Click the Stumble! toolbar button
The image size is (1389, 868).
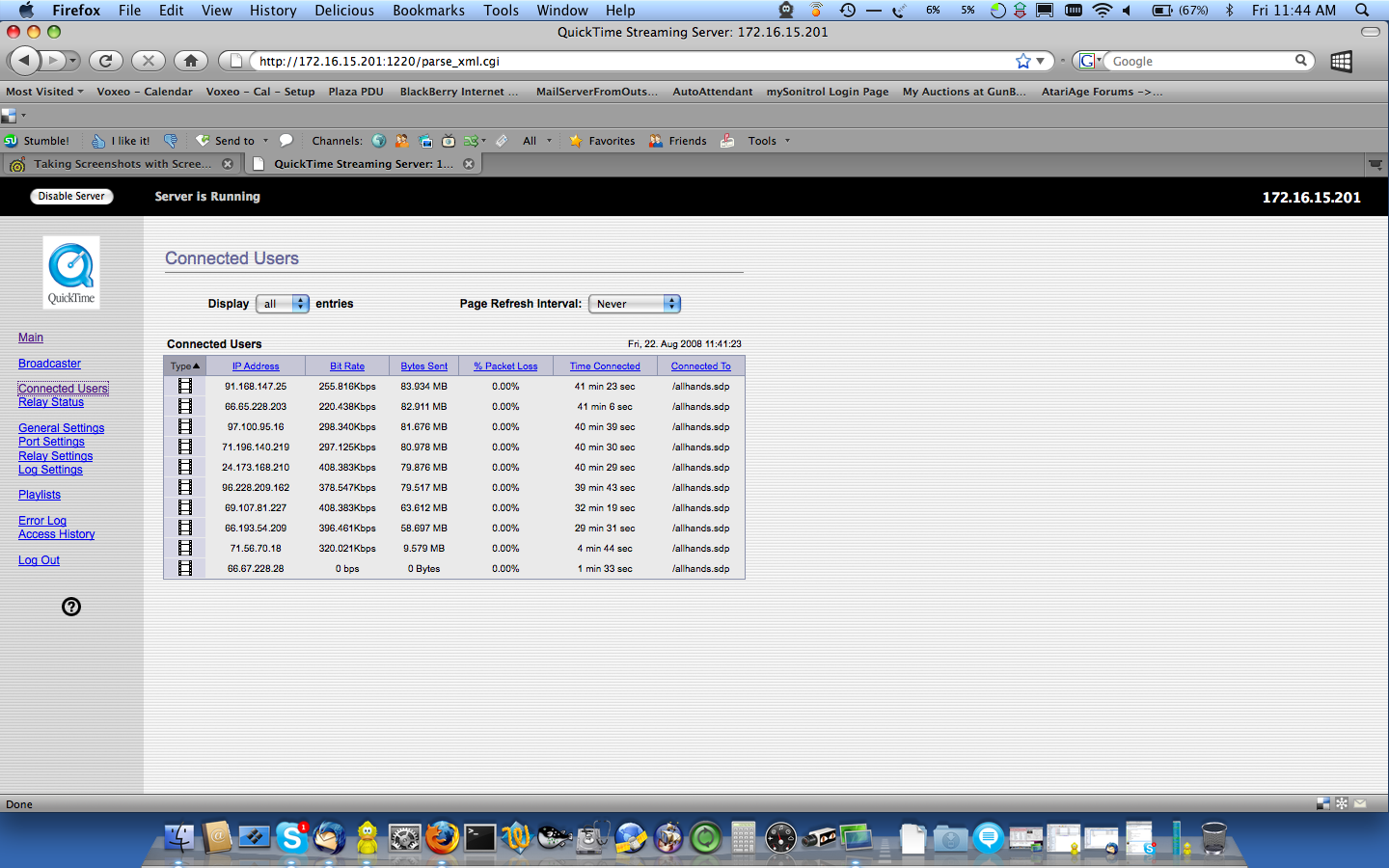click(37, 141)
